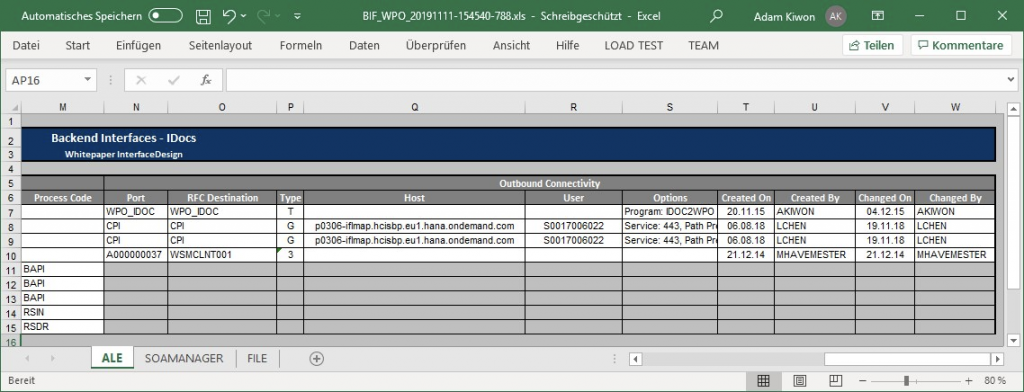
Task: Open the Daten ribbon tab
Action: click(x=364, y=46)
